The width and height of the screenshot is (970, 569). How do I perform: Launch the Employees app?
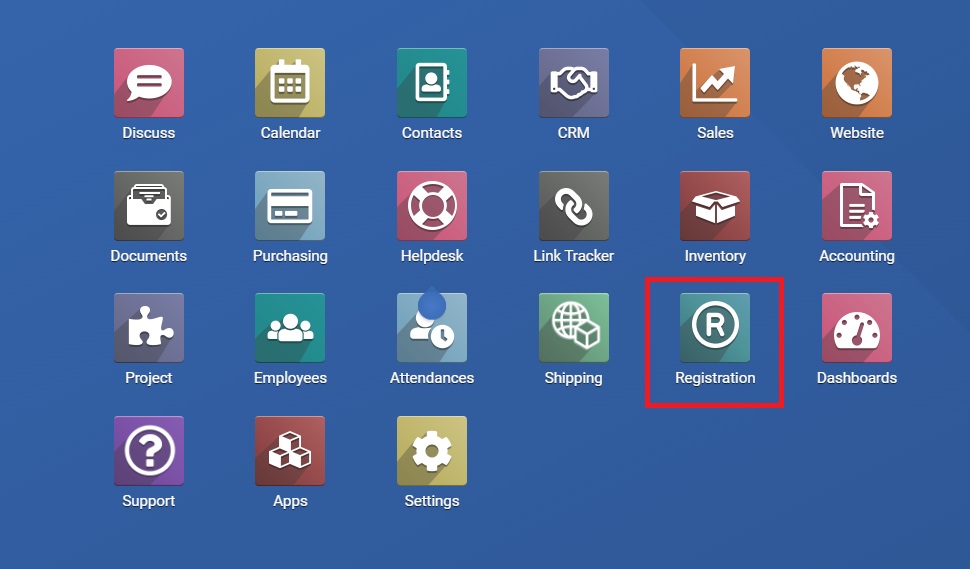290,328
